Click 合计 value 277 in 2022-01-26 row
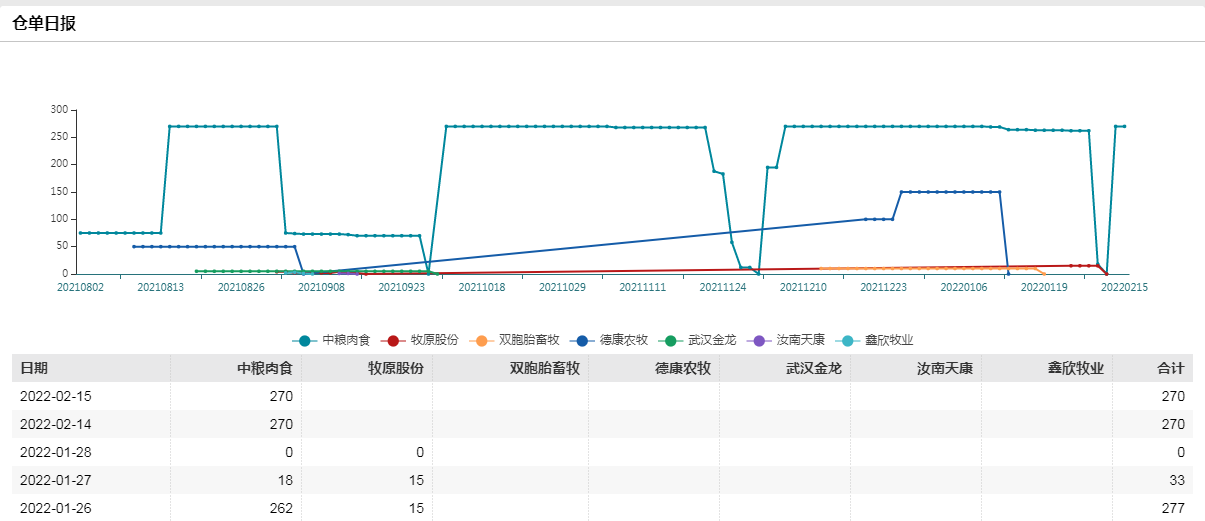This screenshot has height=521, width=1205. click(x=1172, y=508)
